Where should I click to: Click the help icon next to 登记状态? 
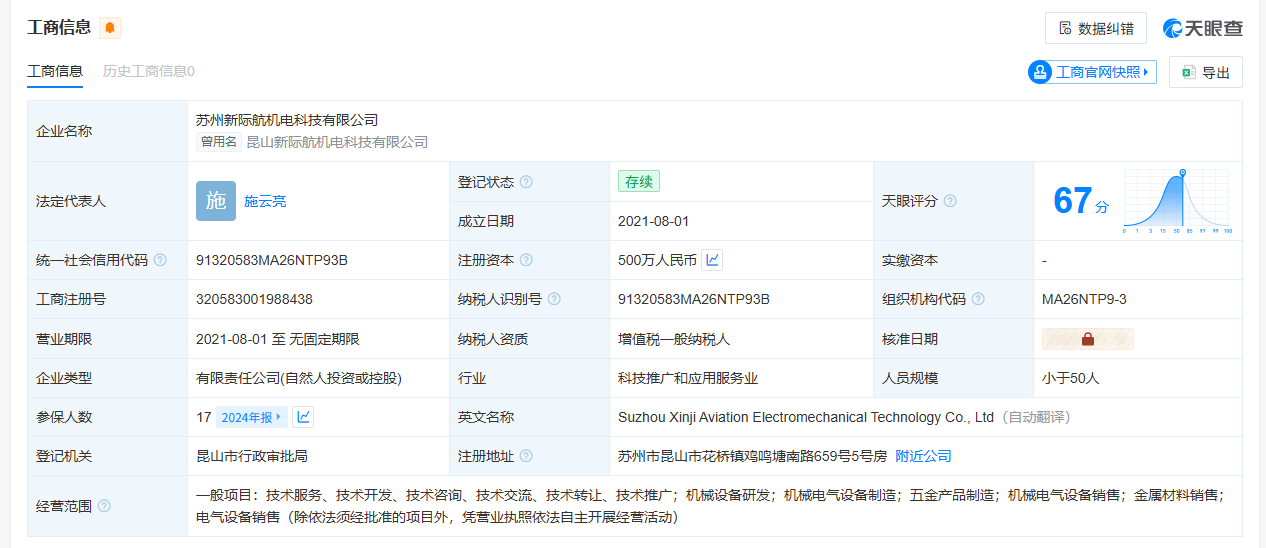[x=526, y=182]
